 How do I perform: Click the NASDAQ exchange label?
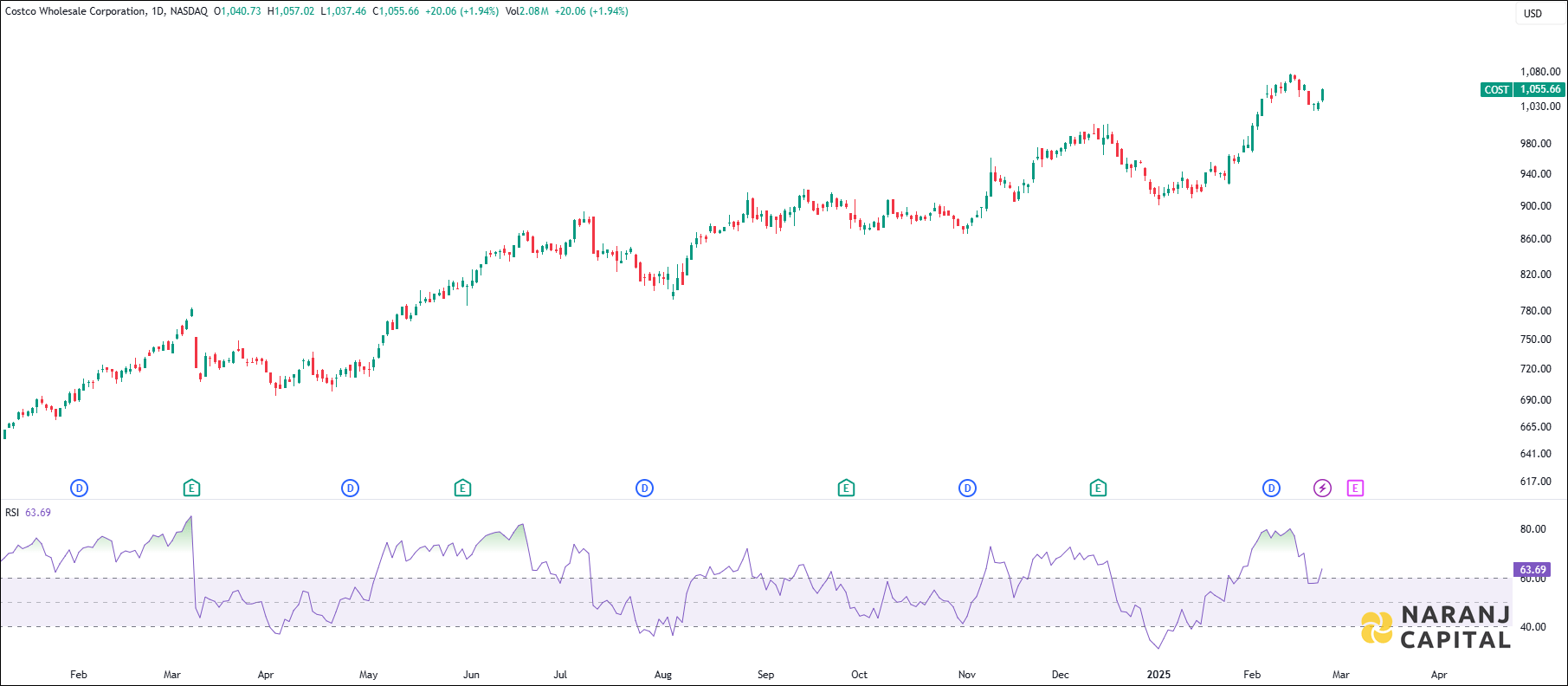point(189,11)
